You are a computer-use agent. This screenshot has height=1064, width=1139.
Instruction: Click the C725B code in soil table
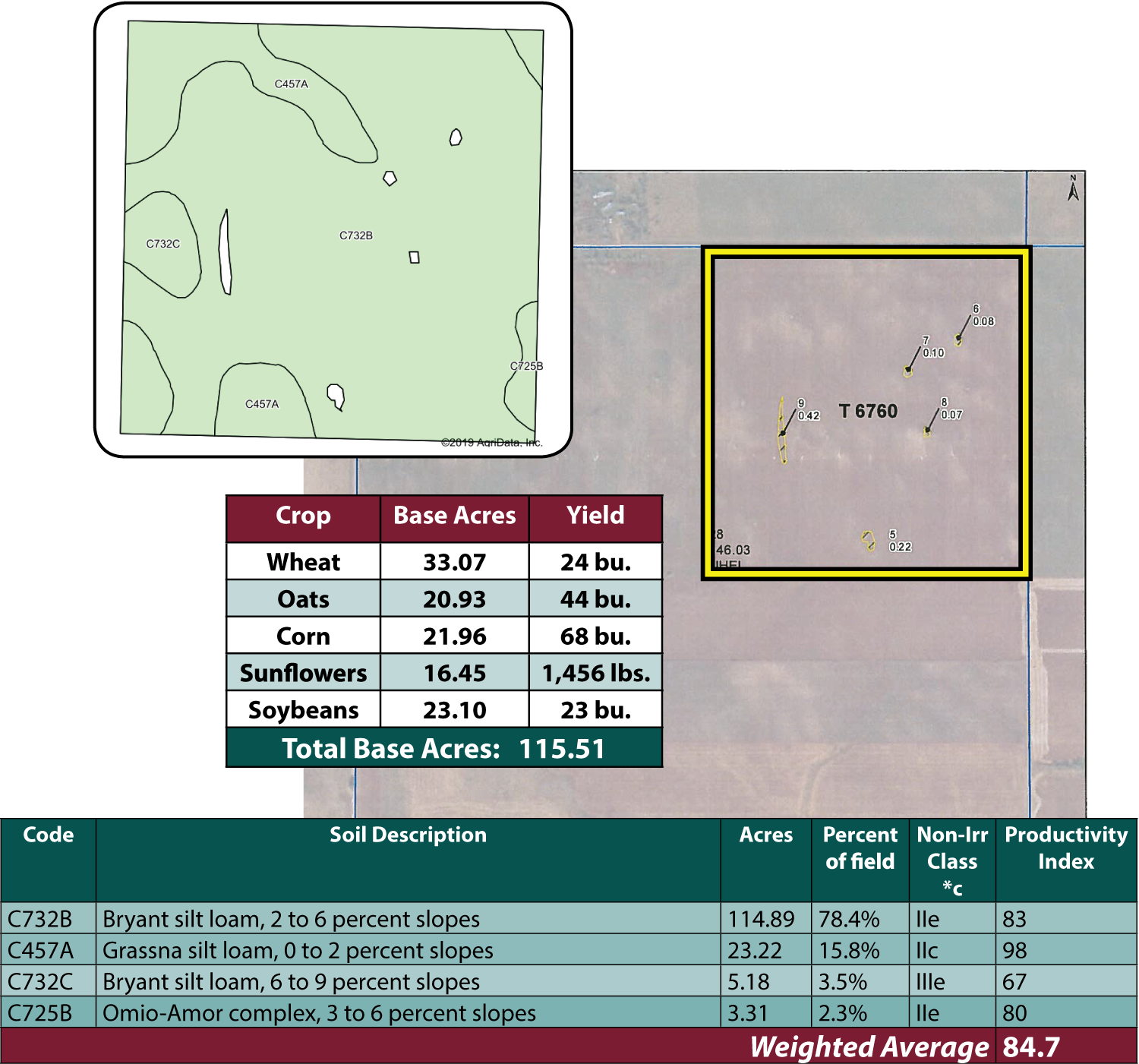click(40, 1013)
